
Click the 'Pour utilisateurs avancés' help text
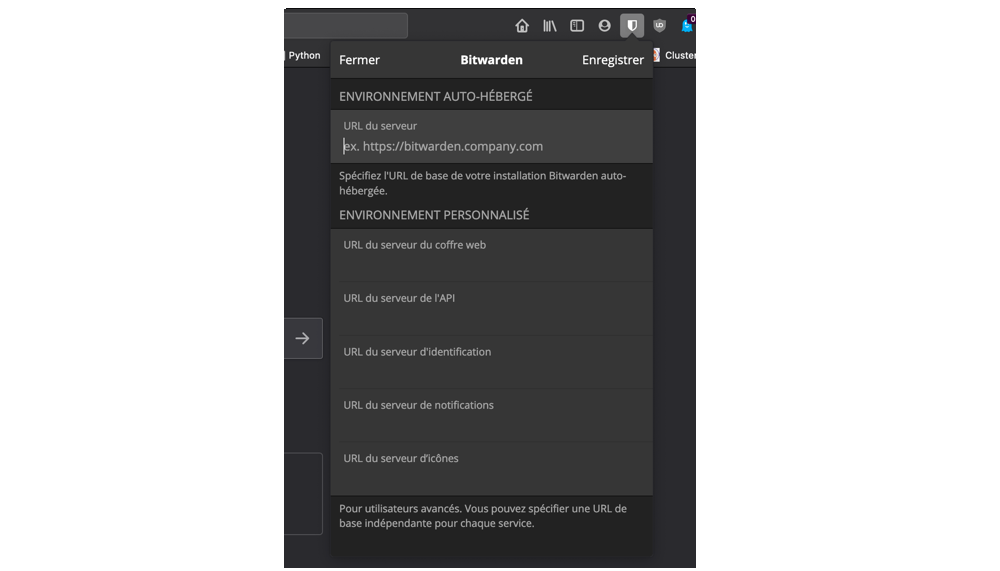click(x=483, y=516)
